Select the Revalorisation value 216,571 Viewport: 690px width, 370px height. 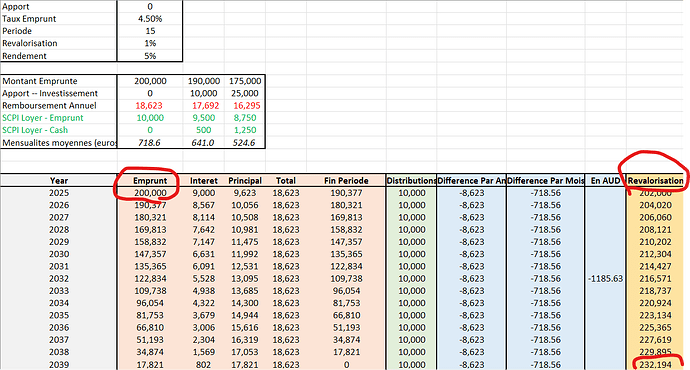coord(656,278)
